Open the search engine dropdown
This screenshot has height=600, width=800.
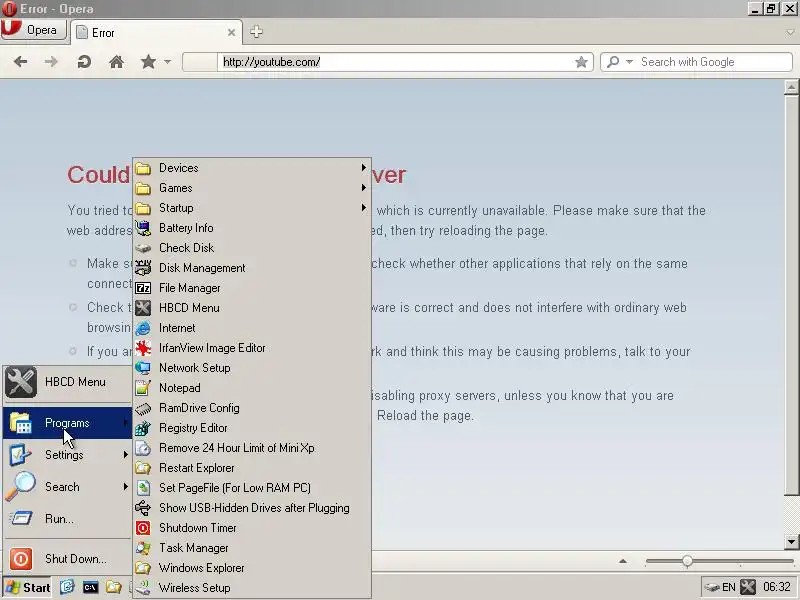(630, 62)
